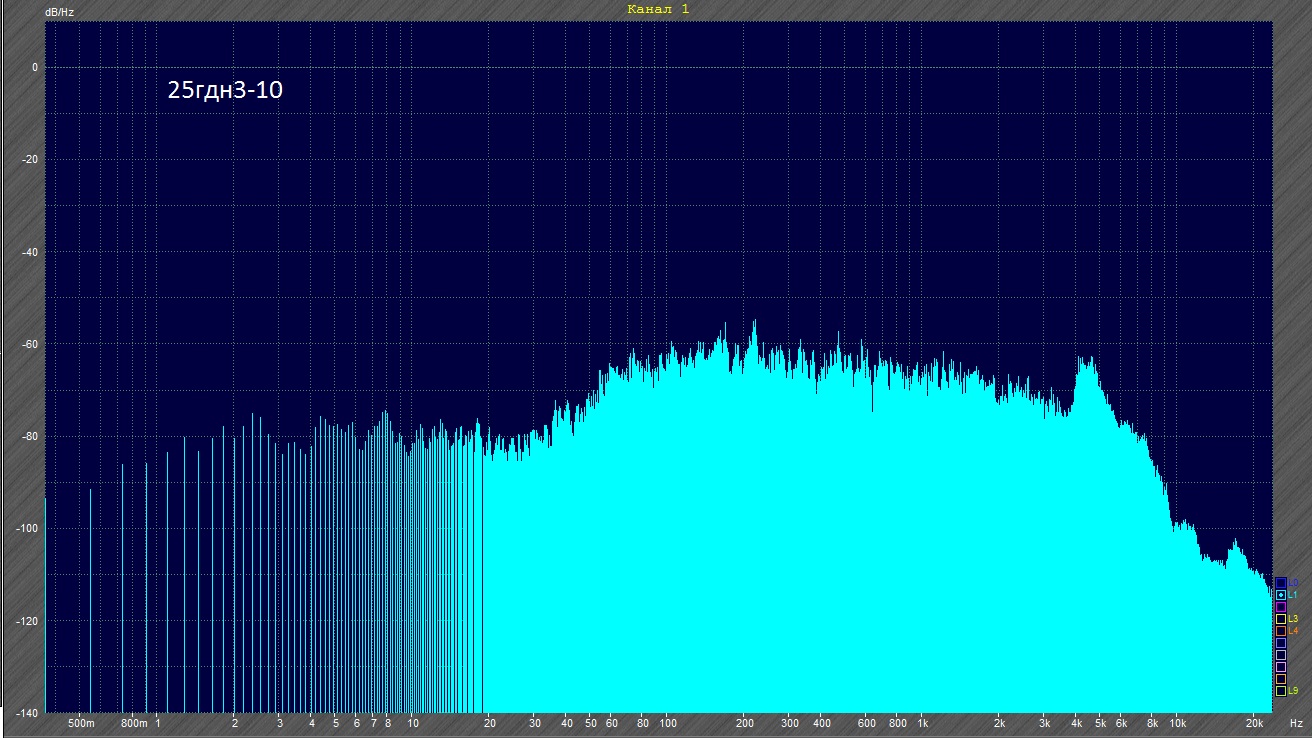
Task: Click the "25гдн3-10" annotation text
Action: [226, 92]
